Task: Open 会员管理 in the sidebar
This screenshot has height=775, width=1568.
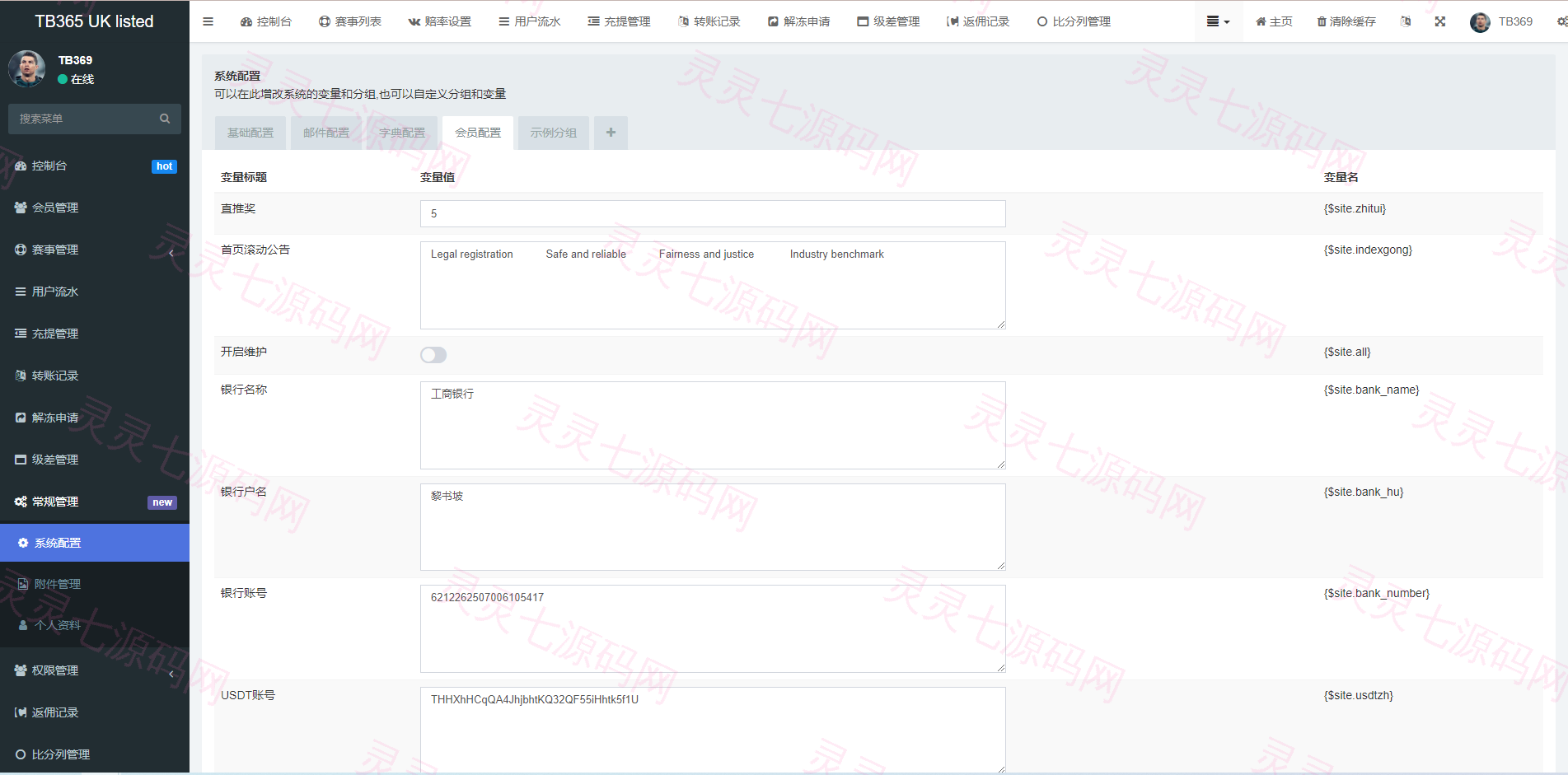Action: (x=95, y=208)
